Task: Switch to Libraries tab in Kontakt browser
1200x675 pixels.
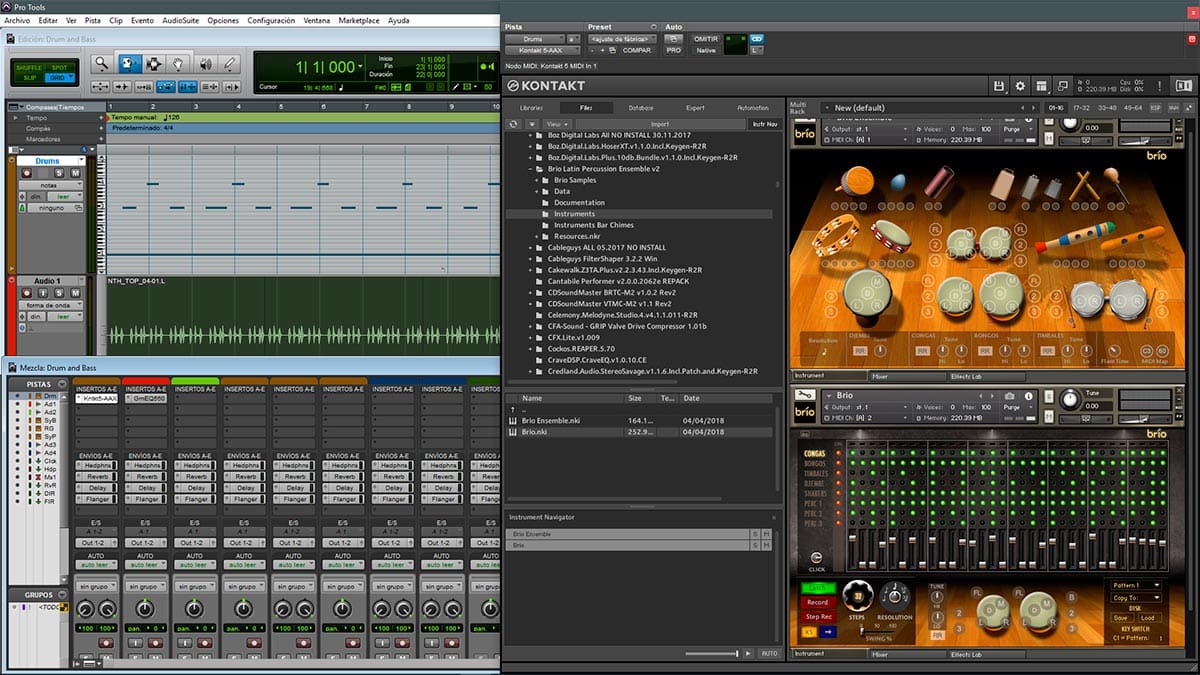Action: pos(531,108)
